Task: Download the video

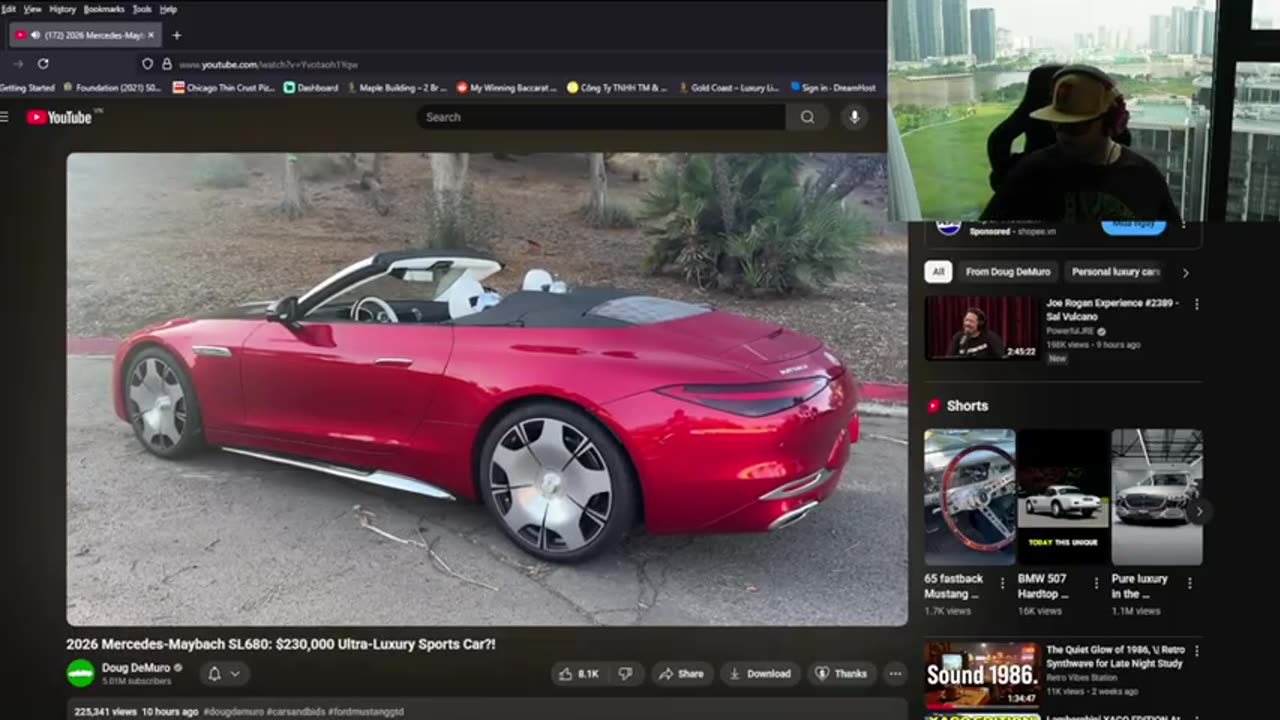Action: click(x=760, y=674)
